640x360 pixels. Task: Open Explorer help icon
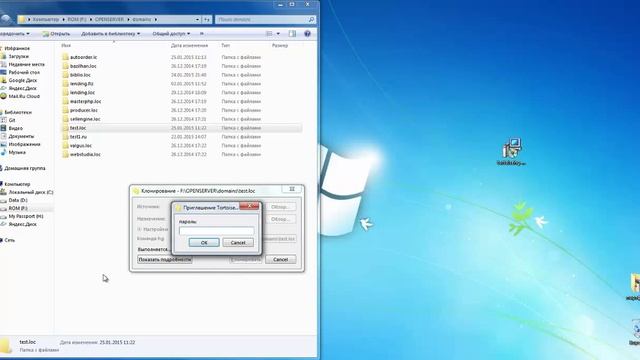click(x=307, y=34)
